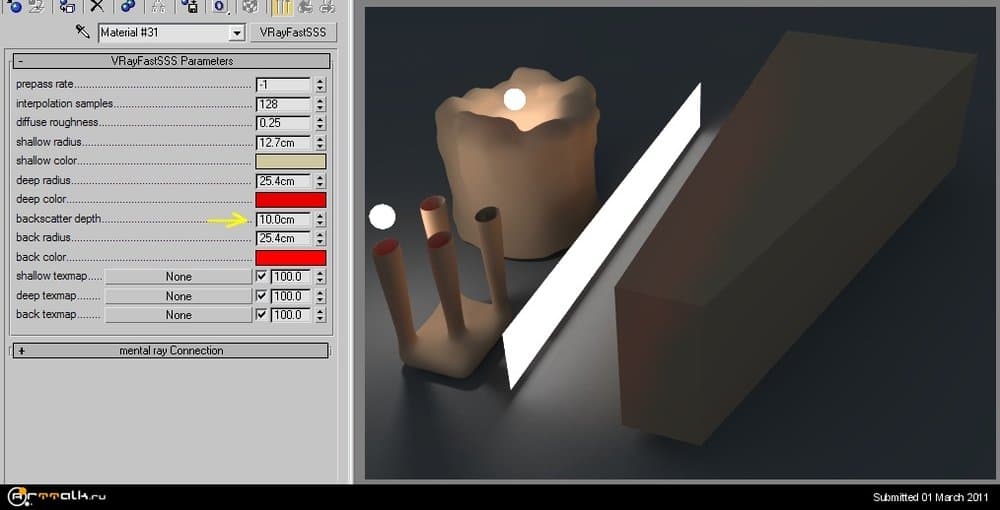Viewport: 1000px width, 510px height.
Task: Click the deep texmap None button
Action: pos(179,296)
